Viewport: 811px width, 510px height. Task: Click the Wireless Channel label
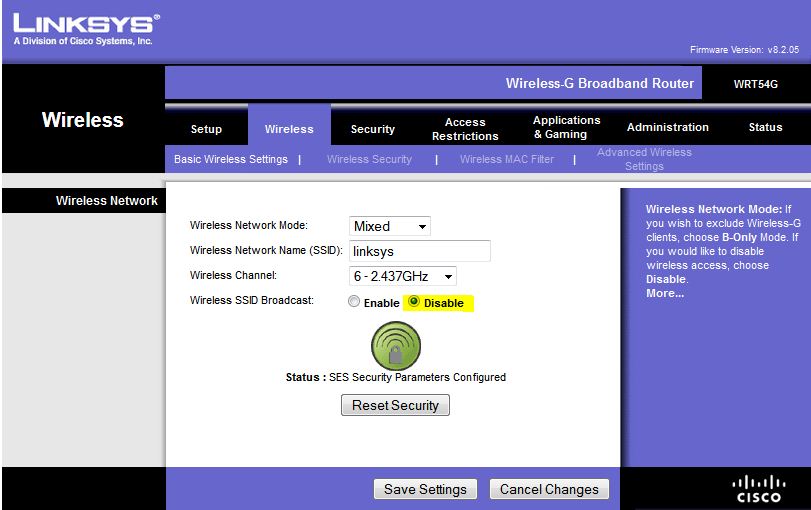point(233,275)
